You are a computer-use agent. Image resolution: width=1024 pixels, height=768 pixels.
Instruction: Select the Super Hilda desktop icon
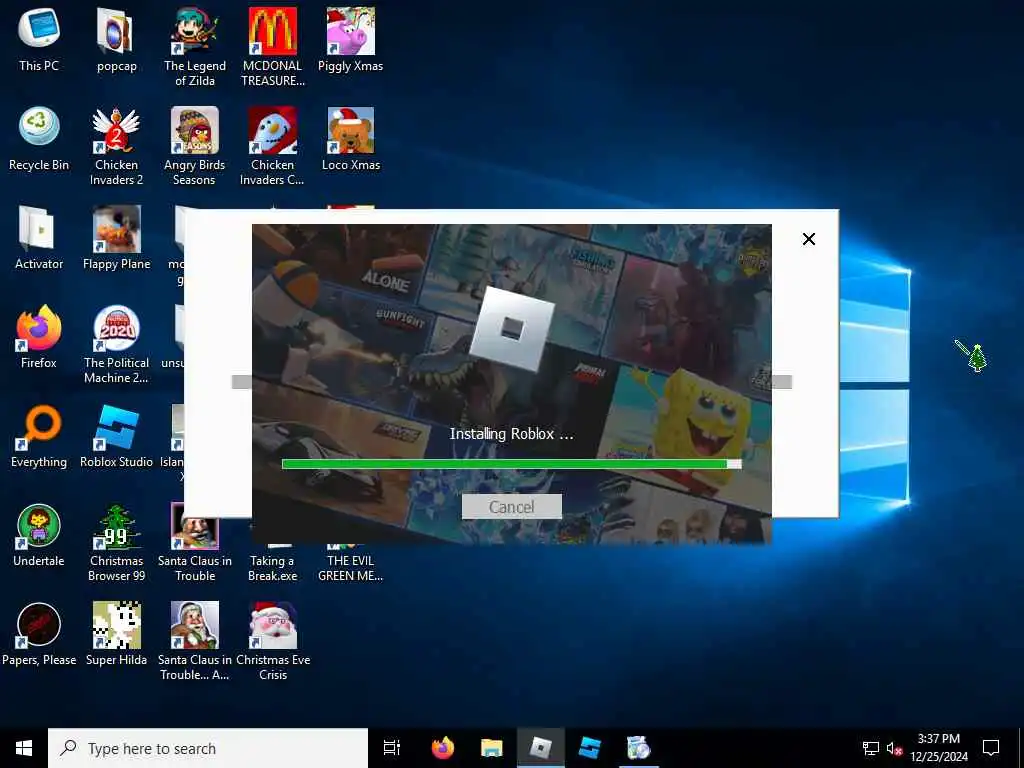coord(116,635)
